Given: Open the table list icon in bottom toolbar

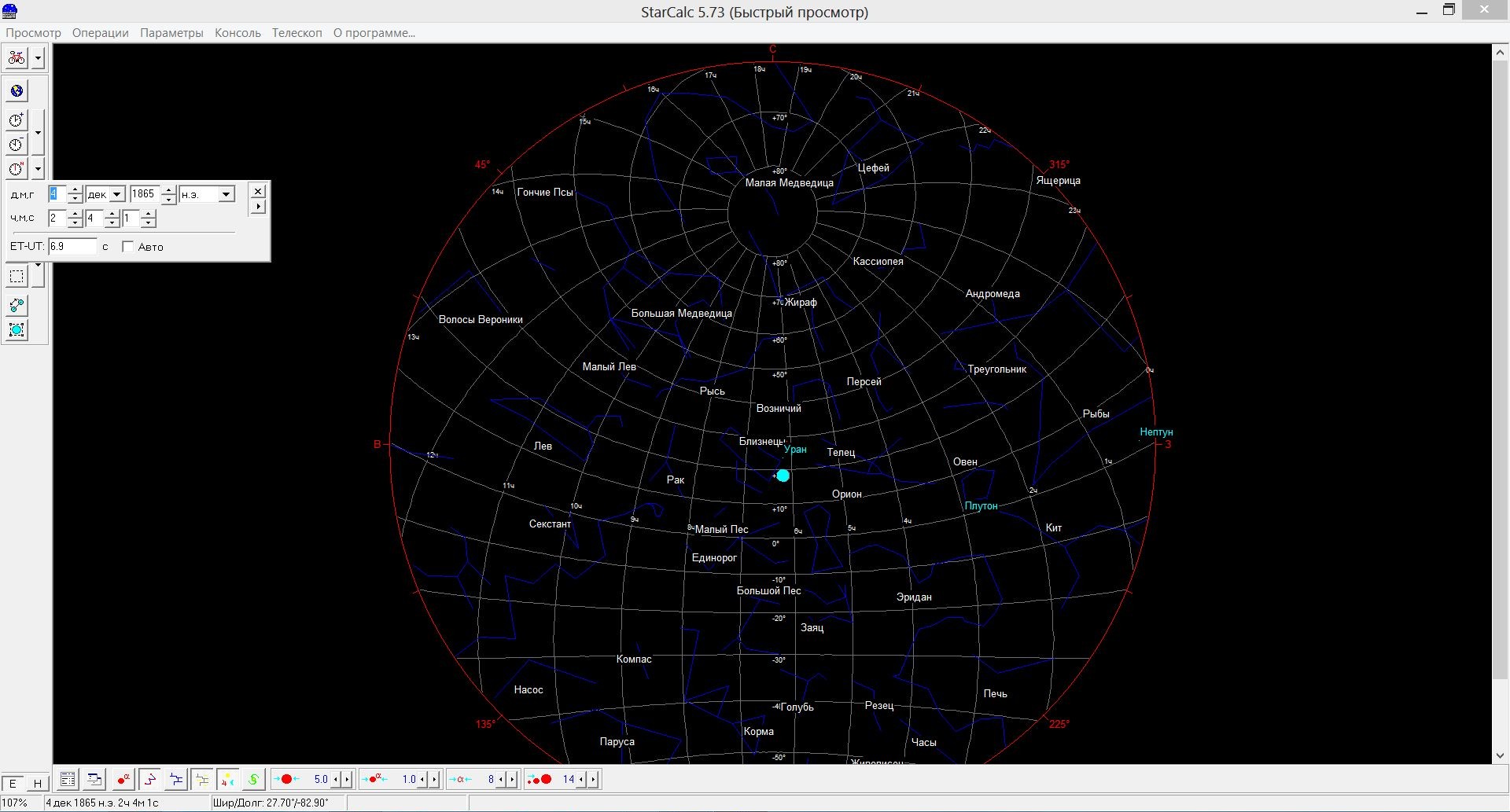Looking at the screenshot, I should point(68,780).
